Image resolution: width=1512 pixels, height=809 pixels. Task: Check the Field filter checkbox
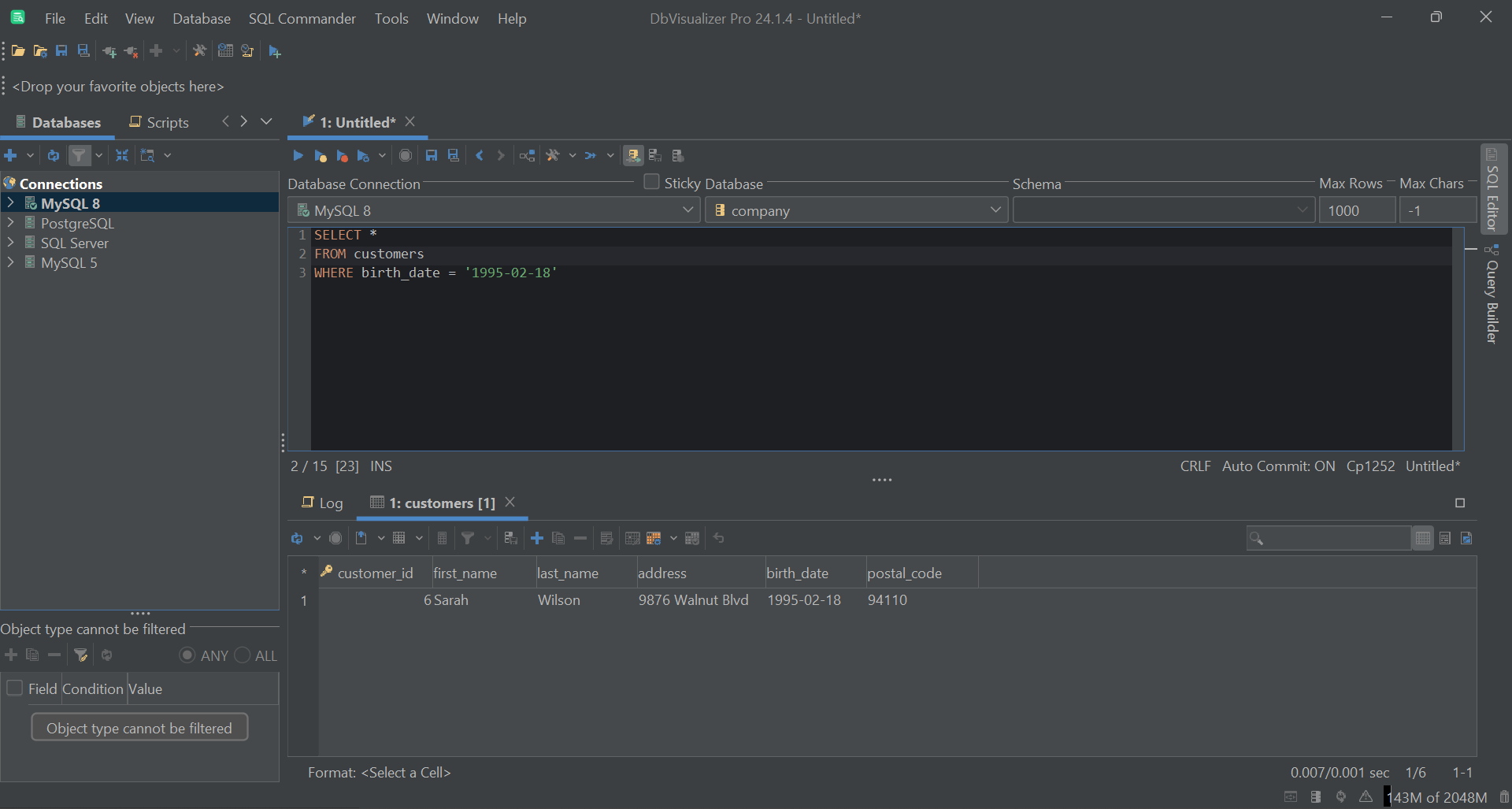14,688
